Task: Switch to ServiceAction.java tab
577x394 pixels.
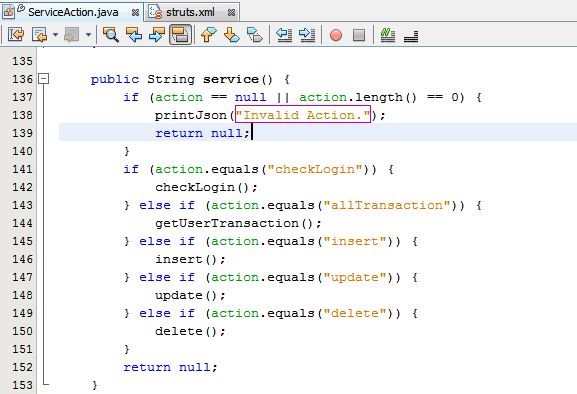Action: (72, 12)
